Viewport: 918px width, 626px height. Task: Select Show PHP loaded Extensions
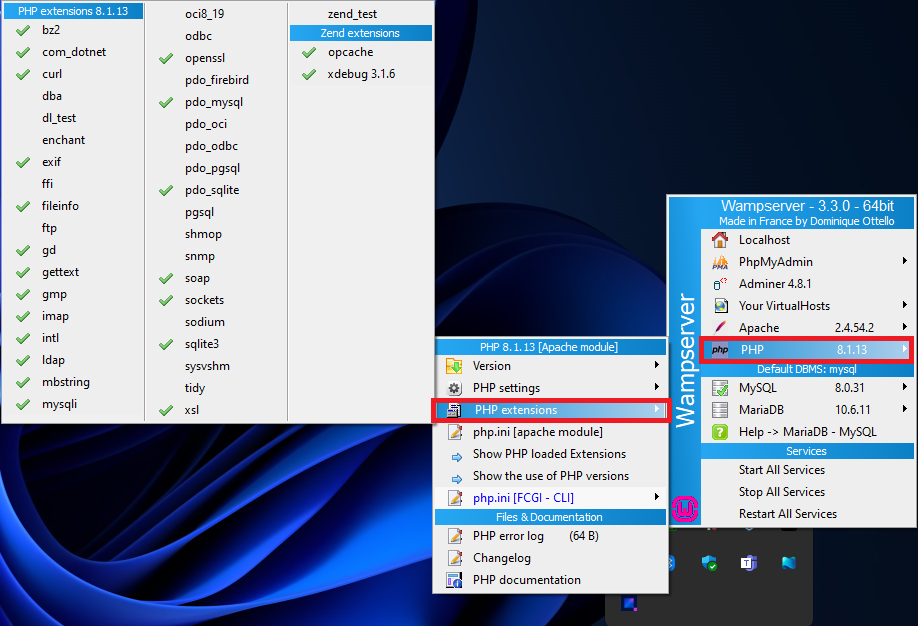click(551, 454)
